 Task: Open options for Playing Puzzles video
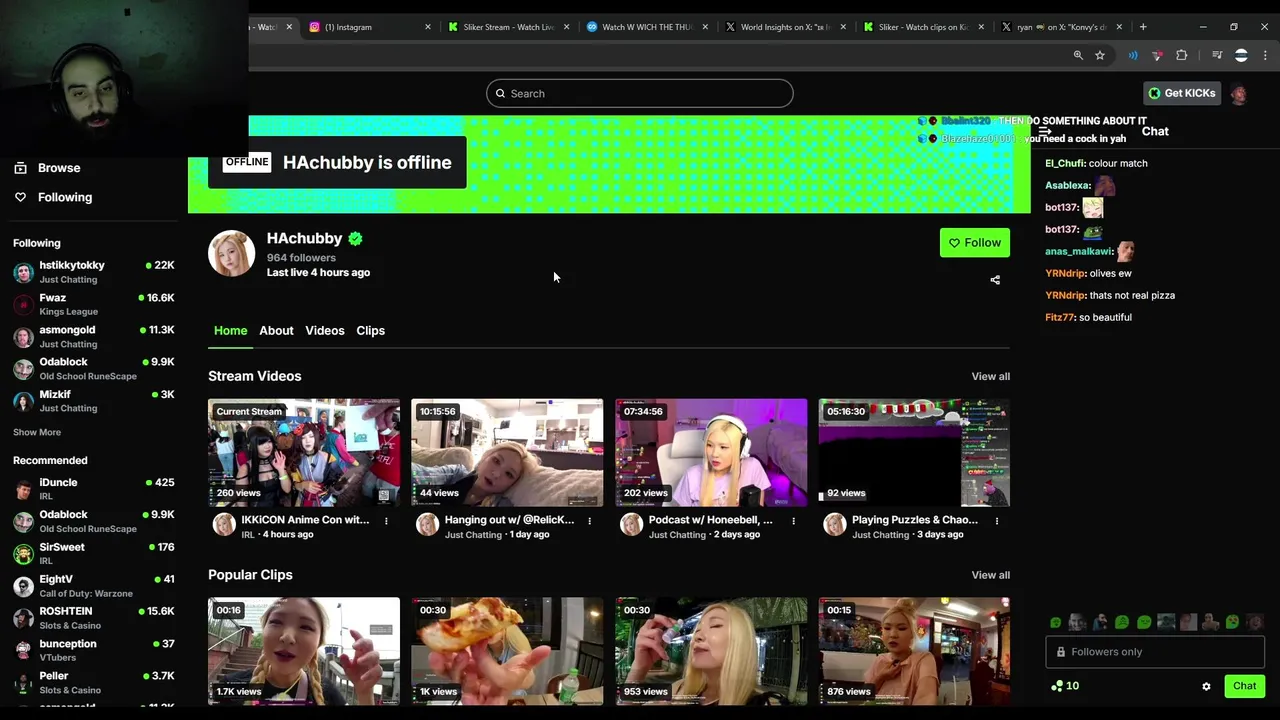997,521
